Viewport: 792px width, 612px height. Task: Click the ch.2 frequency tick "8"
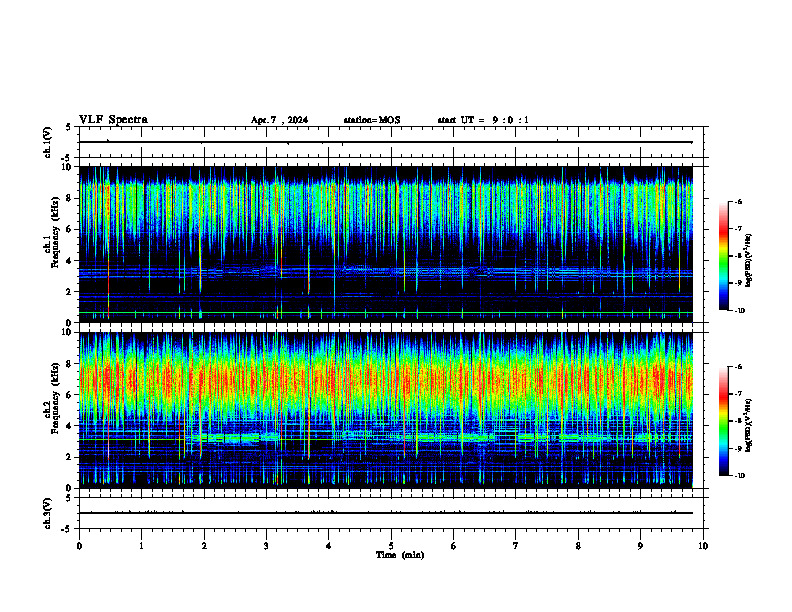[69, 364]
